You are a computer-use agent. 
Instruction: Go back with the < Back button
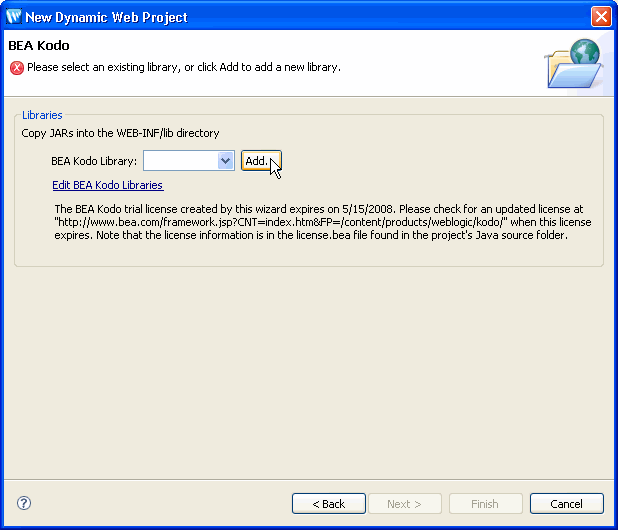(329, 504)
